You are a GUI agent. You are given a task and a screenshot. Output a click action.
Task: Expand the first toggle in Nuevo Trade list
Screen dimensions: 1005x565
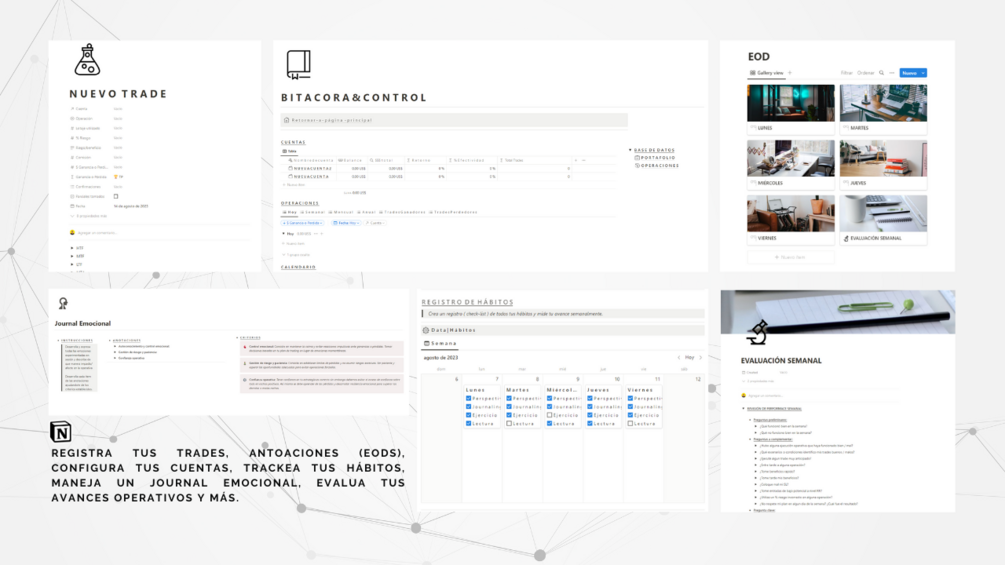pos(72,247)
